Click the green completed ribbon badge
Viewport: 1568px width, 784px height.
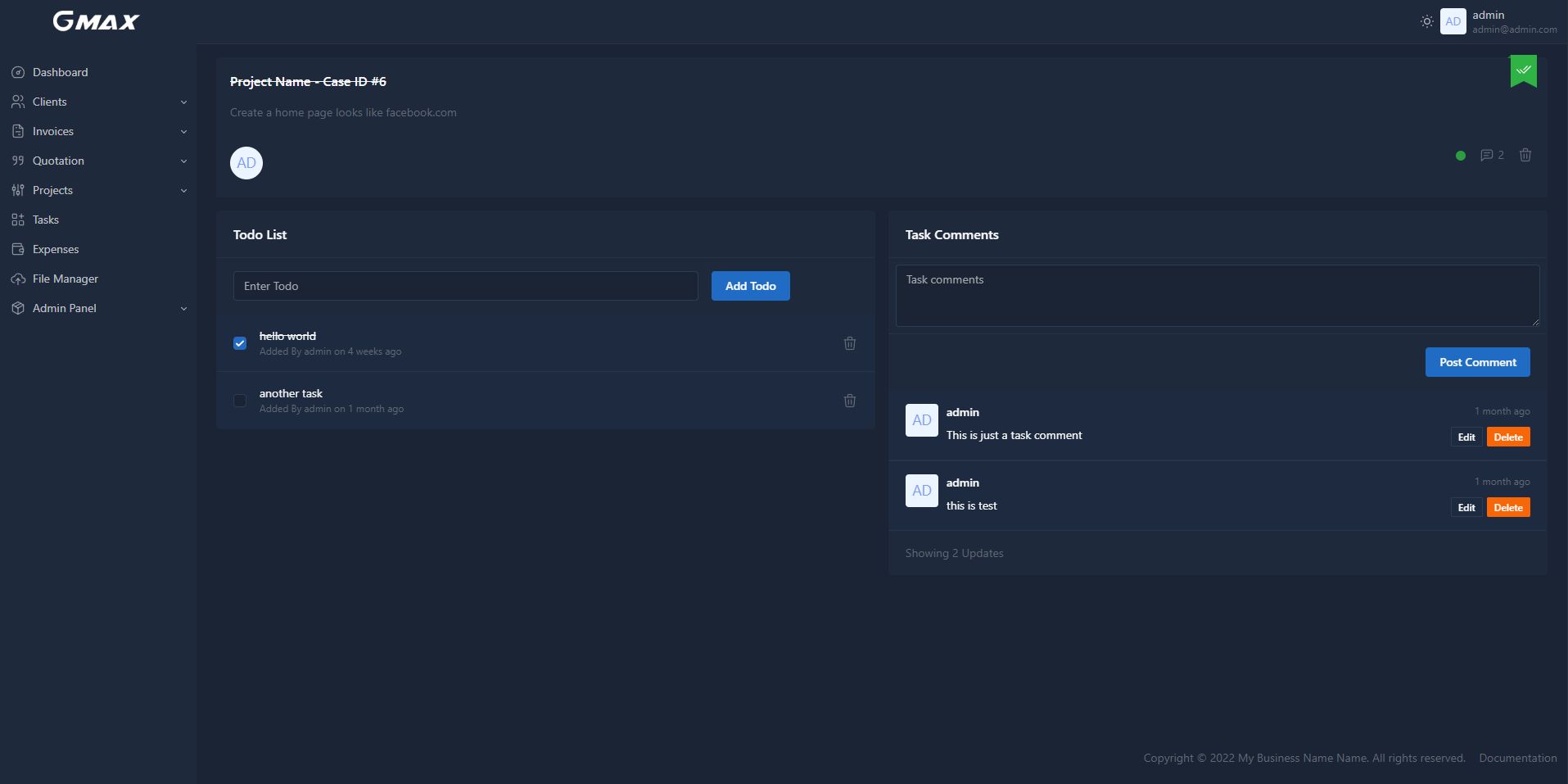tap(1524, 70)
